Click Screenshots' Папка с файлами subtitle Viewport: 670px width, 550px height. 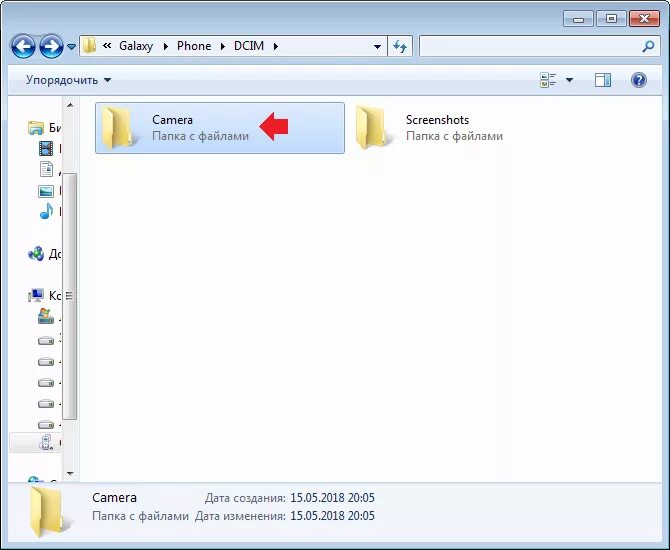[454, 136]
